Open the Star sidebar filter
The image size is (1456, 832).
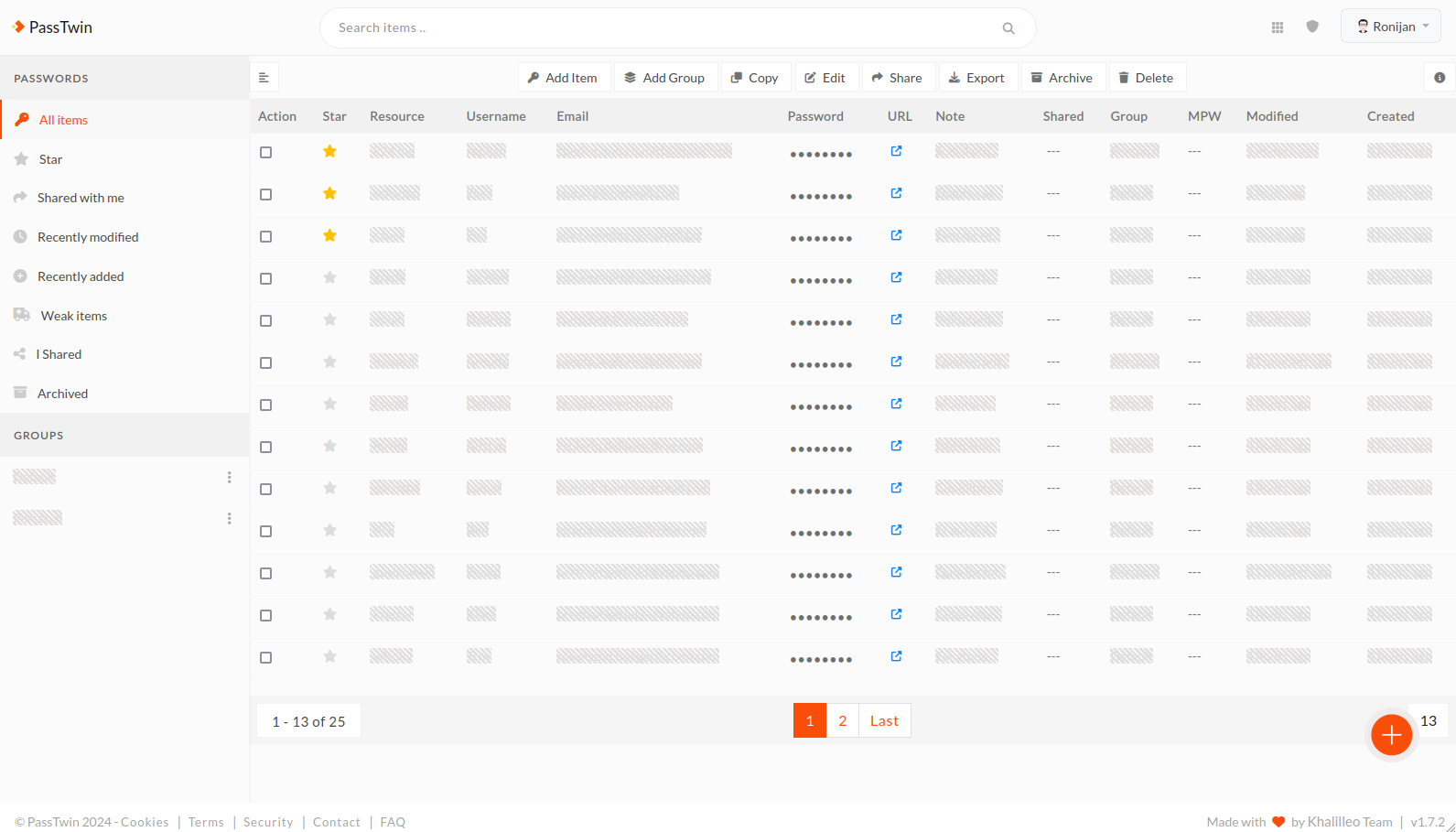pos(124,159)
